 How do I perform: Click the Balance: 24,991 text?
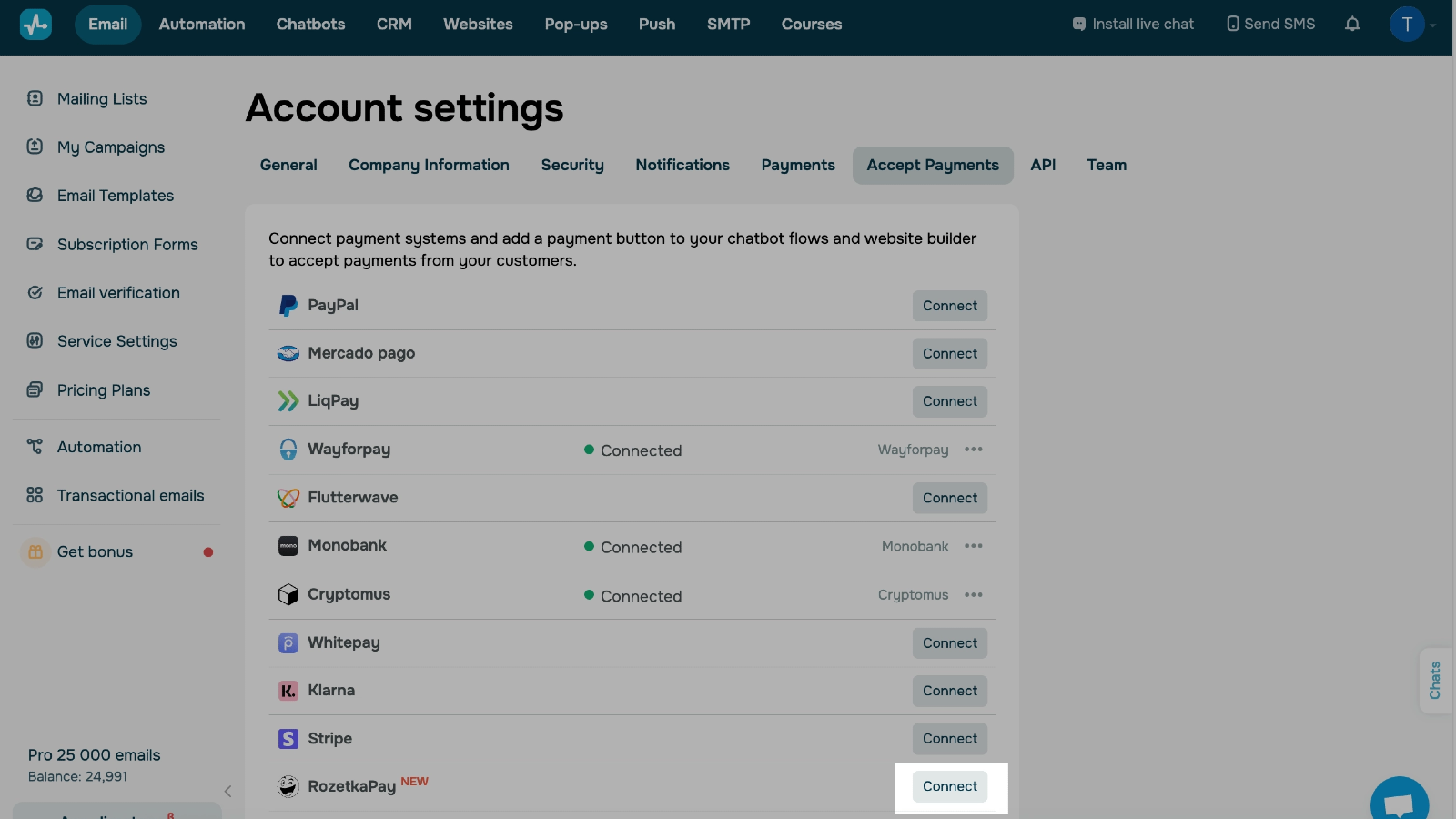tap(77, 777)
